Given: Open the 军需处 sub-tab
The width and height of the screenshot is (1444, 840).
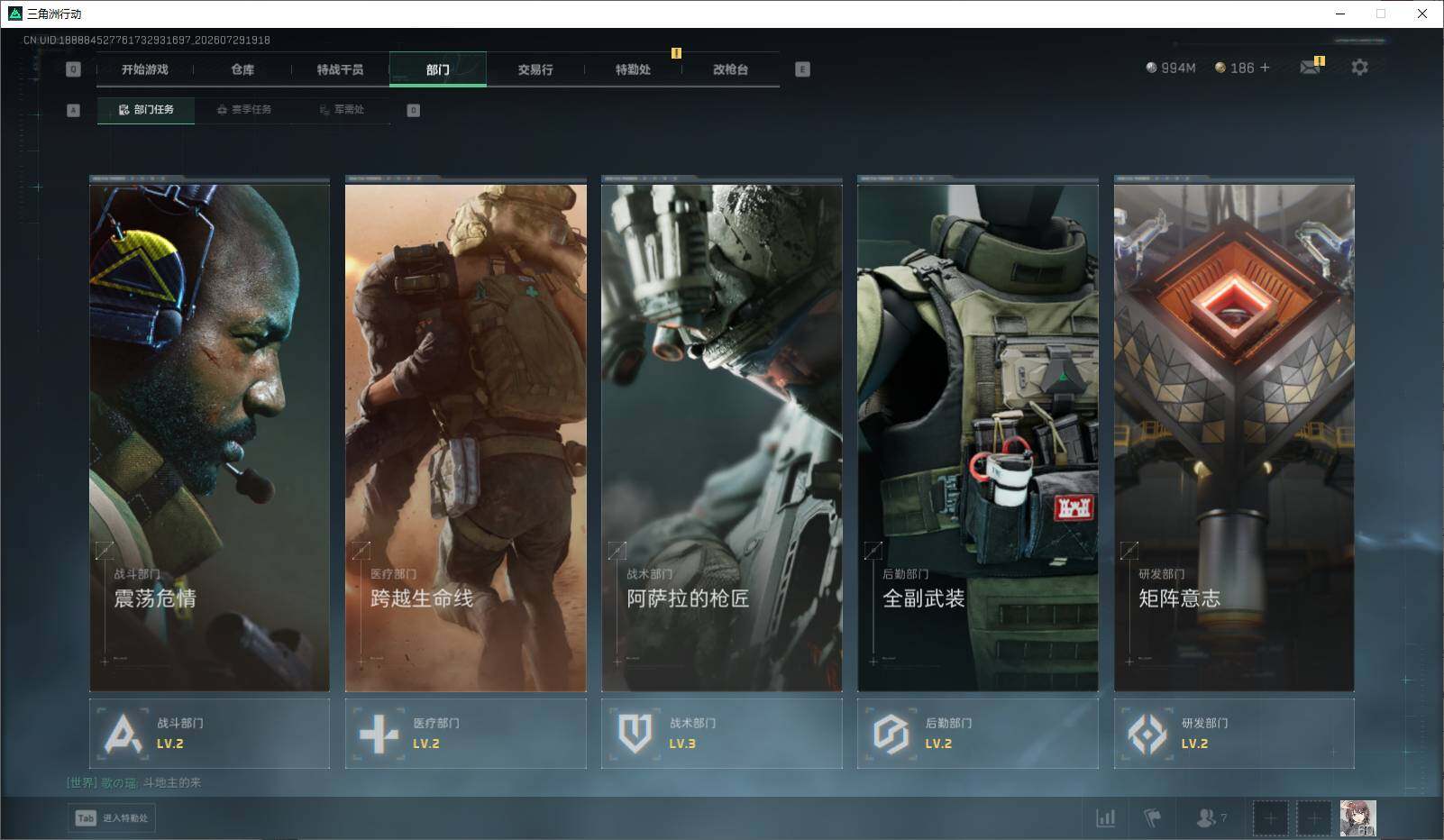Looking at the screenshot, I should [x=342, y=110].
